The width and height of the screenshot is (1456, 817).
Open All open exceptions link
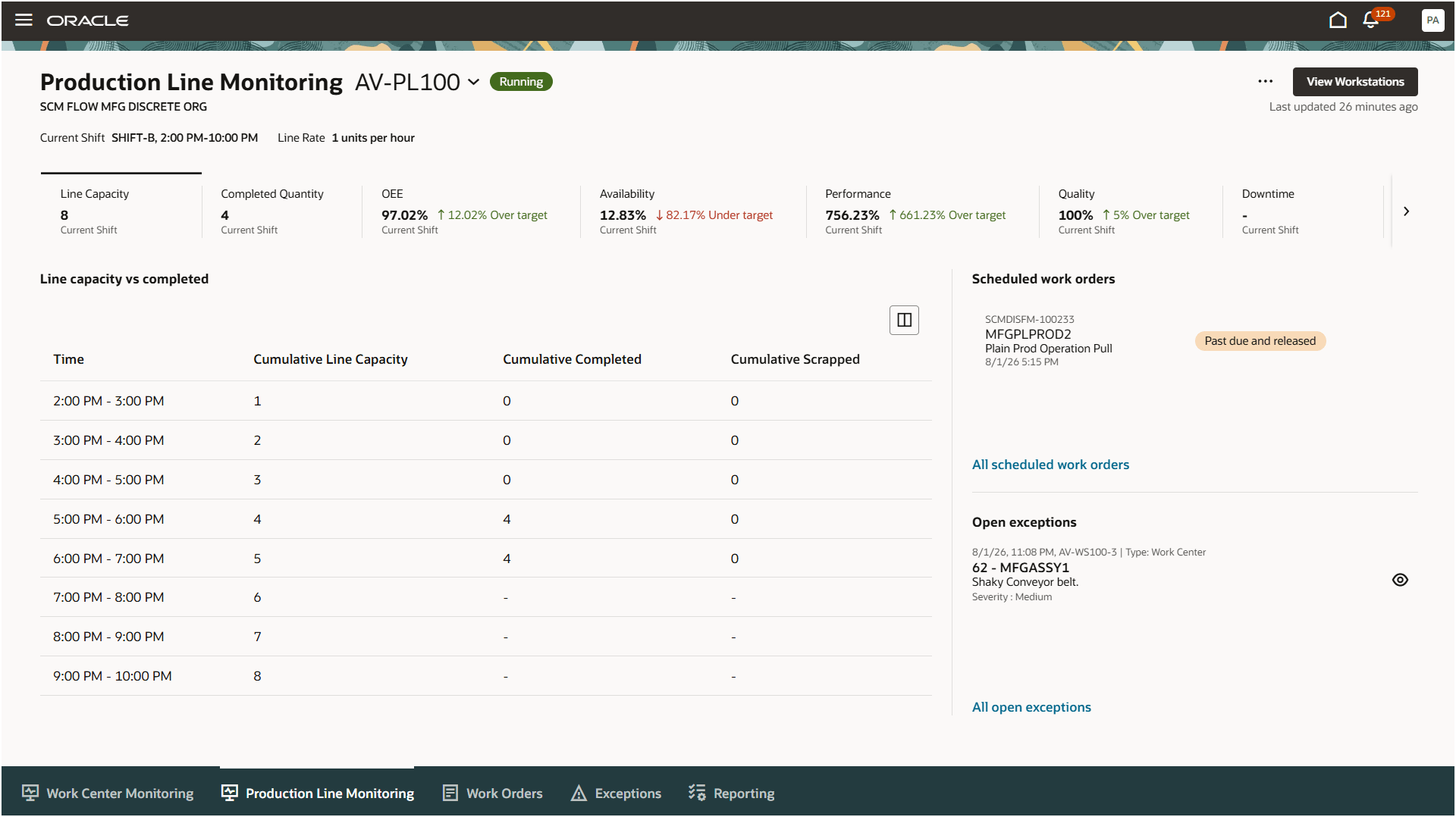[x=1031, y=707]
